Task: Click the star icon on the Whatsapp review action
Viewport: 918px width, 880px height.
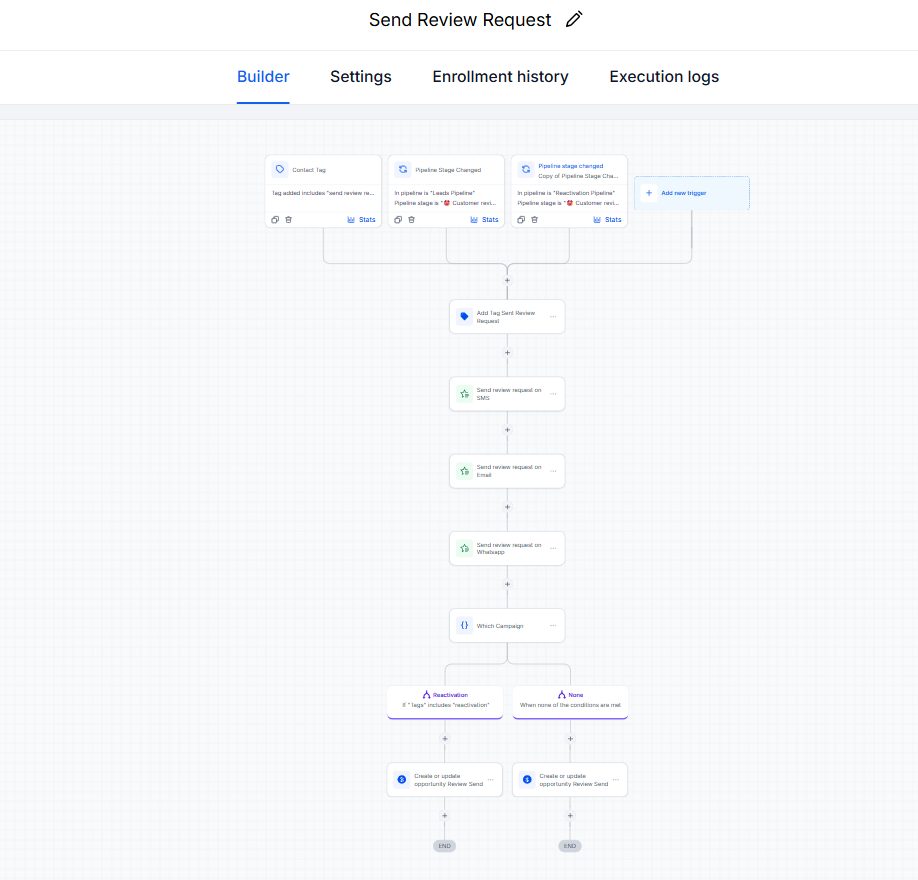Action: [x=464, y=548]
